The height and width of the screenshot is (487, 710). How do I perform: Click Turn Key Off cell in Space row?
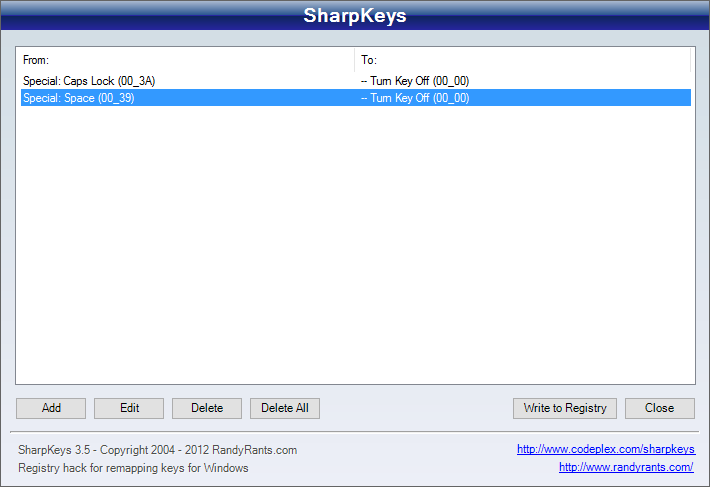415,98
